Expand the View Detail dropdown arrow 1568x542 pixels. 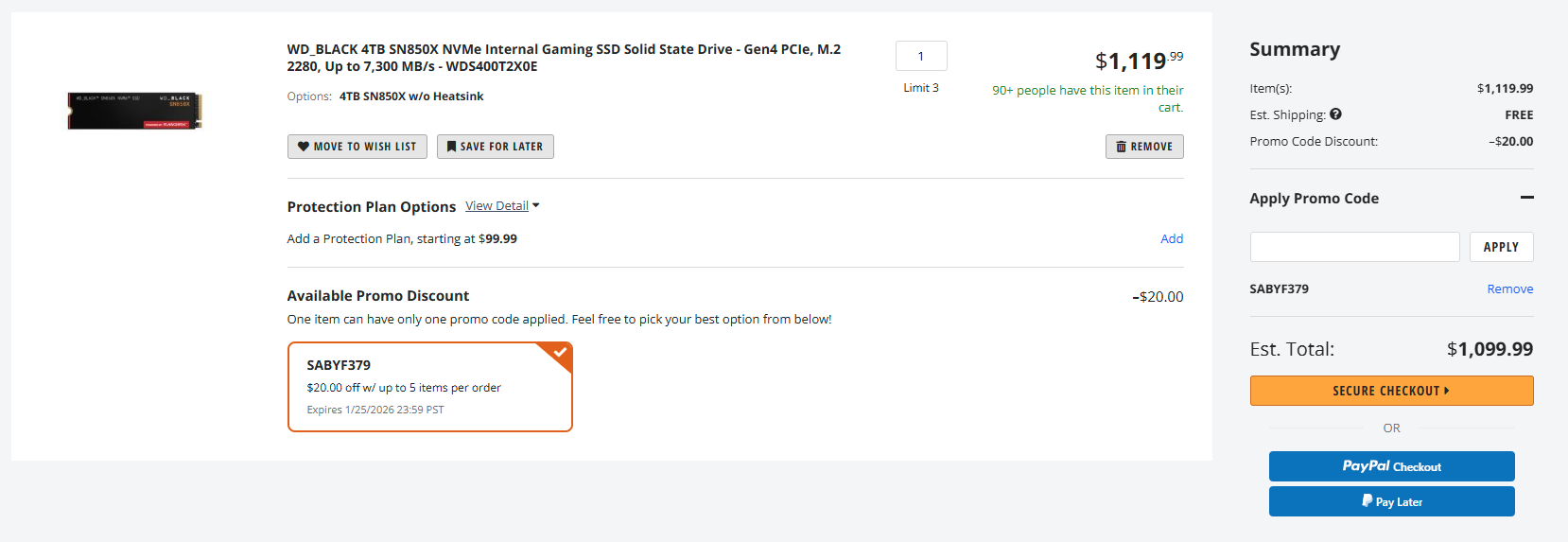[x=536, y=205]
